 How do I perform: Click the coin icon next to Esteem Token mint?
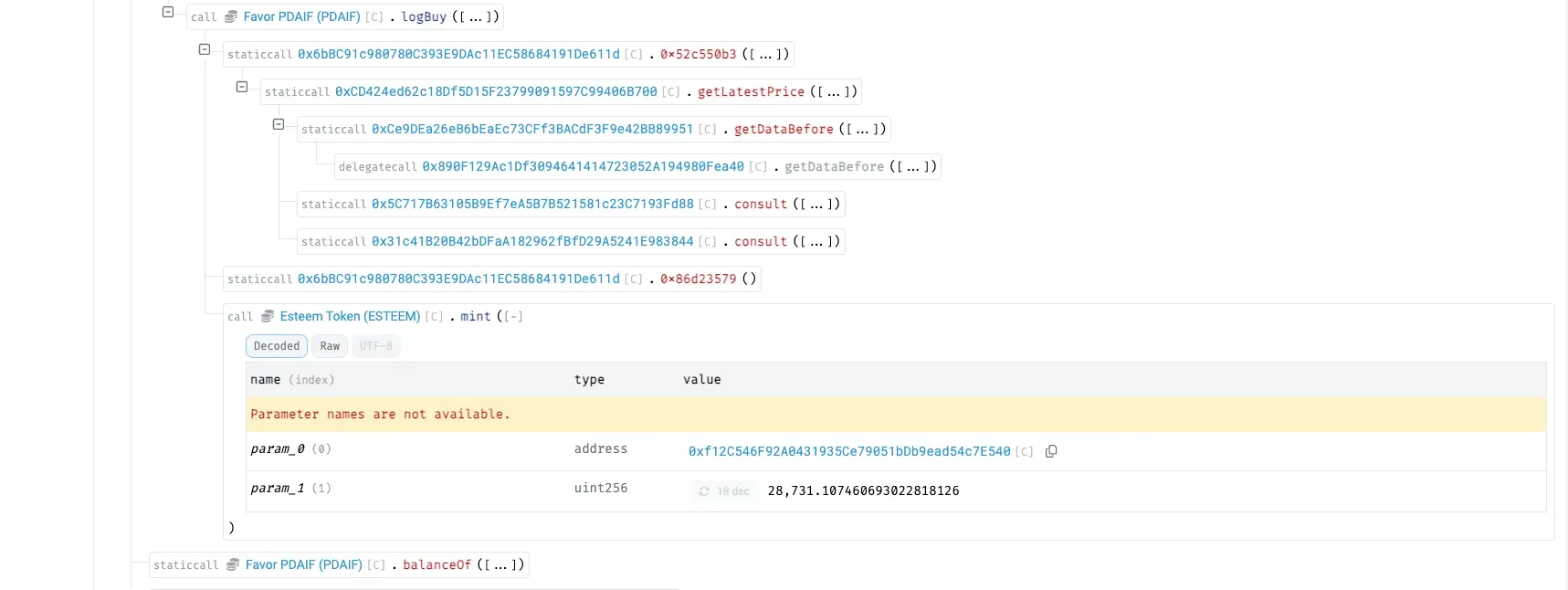point(266,317)
